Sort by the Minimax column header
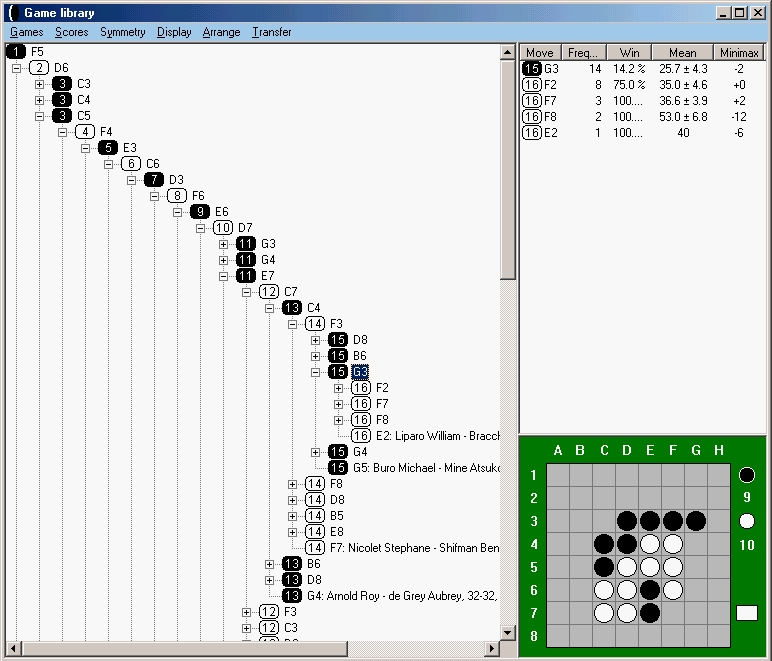 (x=739, y=52)
